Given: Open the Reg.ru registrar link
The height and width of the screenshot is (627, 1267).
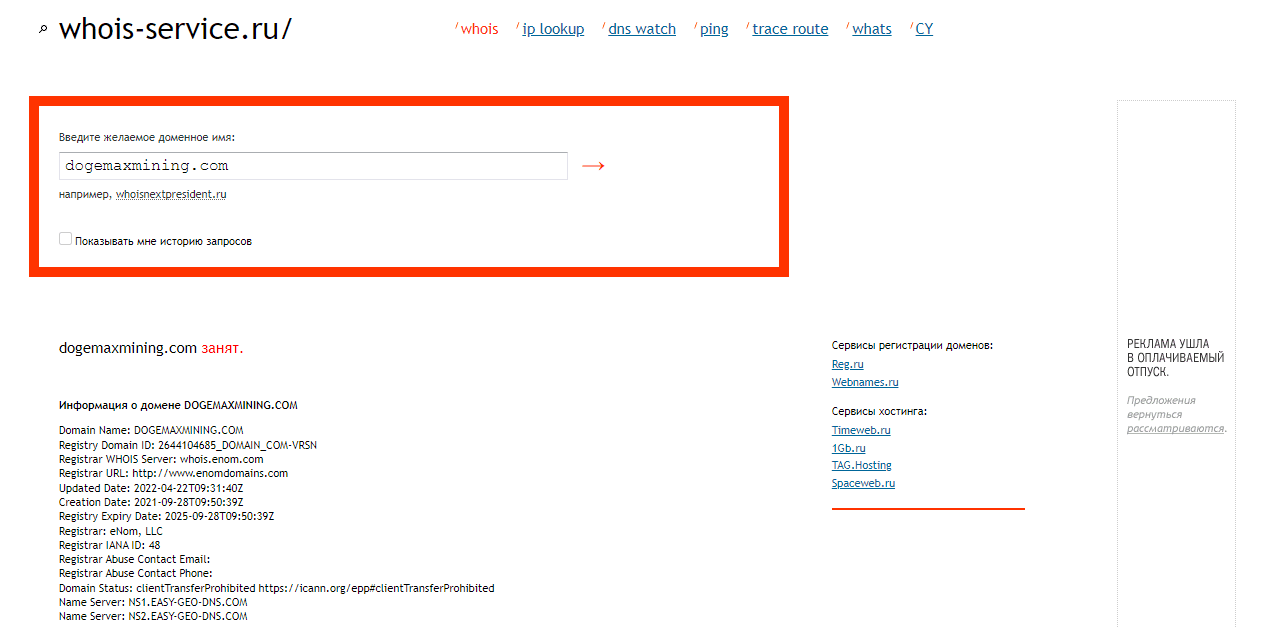Looking at the screenshot, I should click(847, 365).
